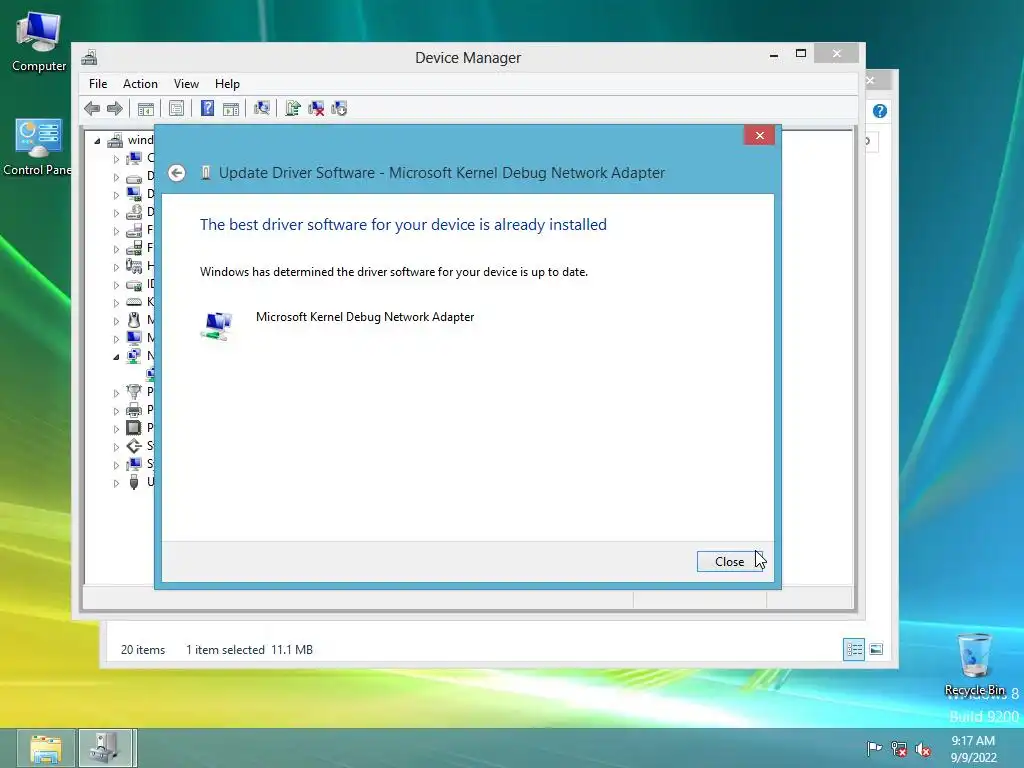Viewport: 1024px width, 768px height.
Task: Select the USB controllers plug icon
Action: [134, 482]
